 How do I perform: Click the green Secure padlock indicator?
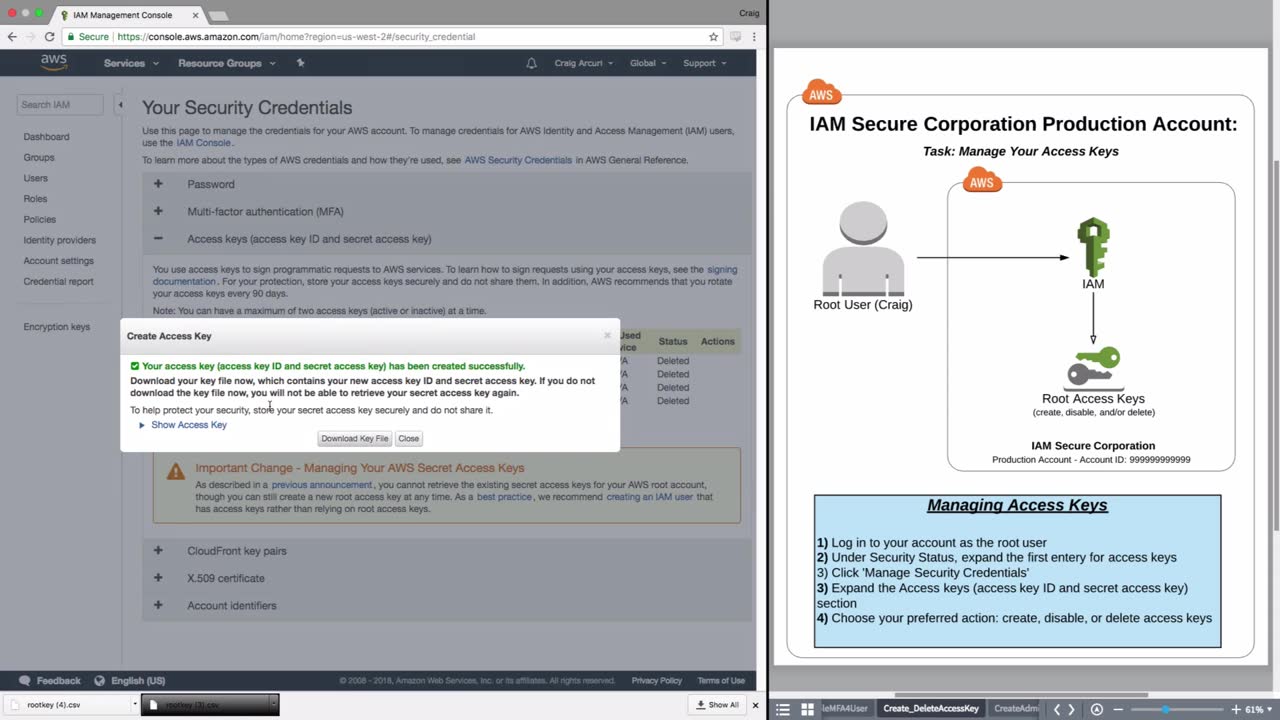coord(88,37)
